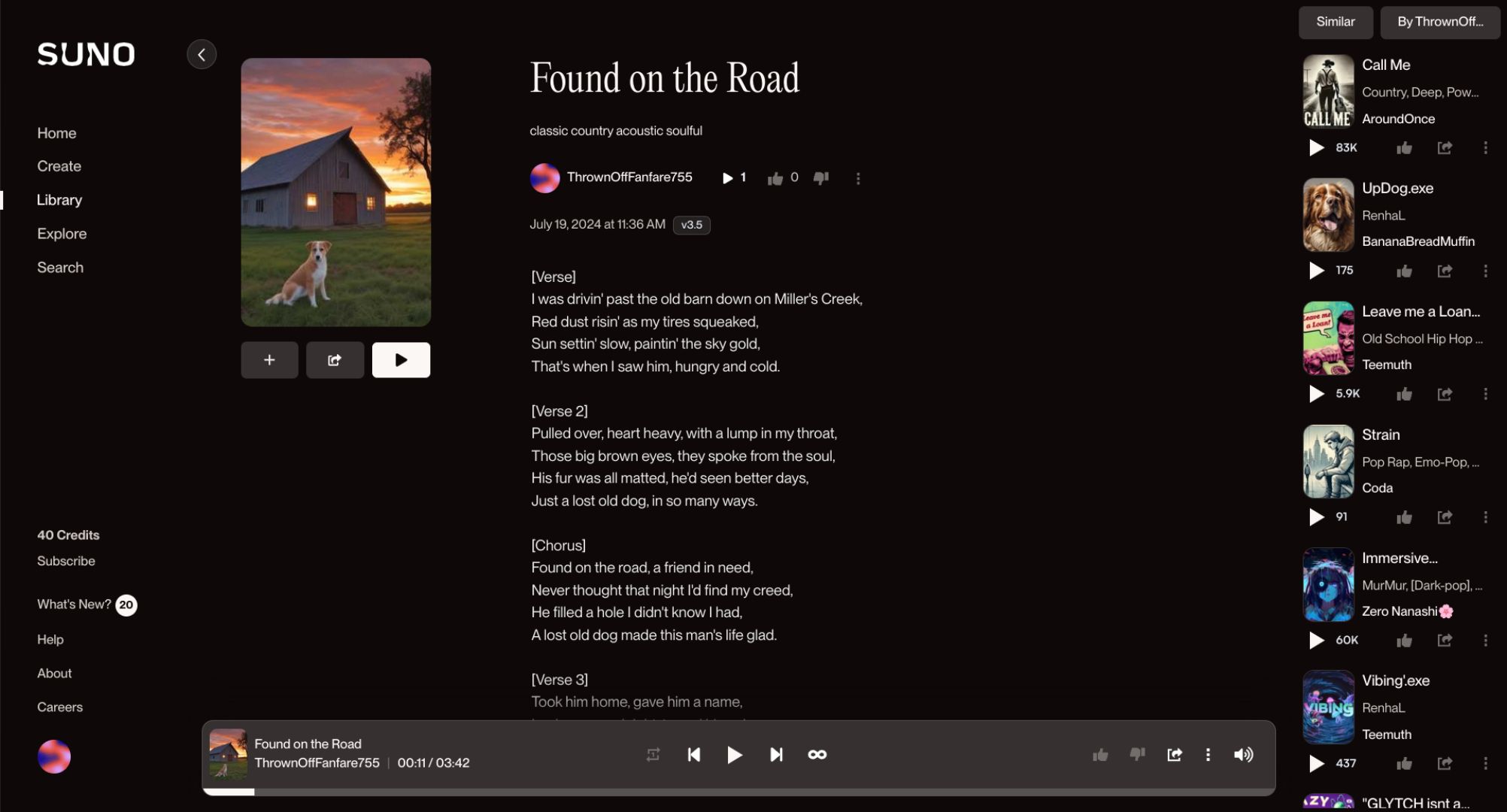
Task: Open Search in the sidebar
Action: (60, 268)
